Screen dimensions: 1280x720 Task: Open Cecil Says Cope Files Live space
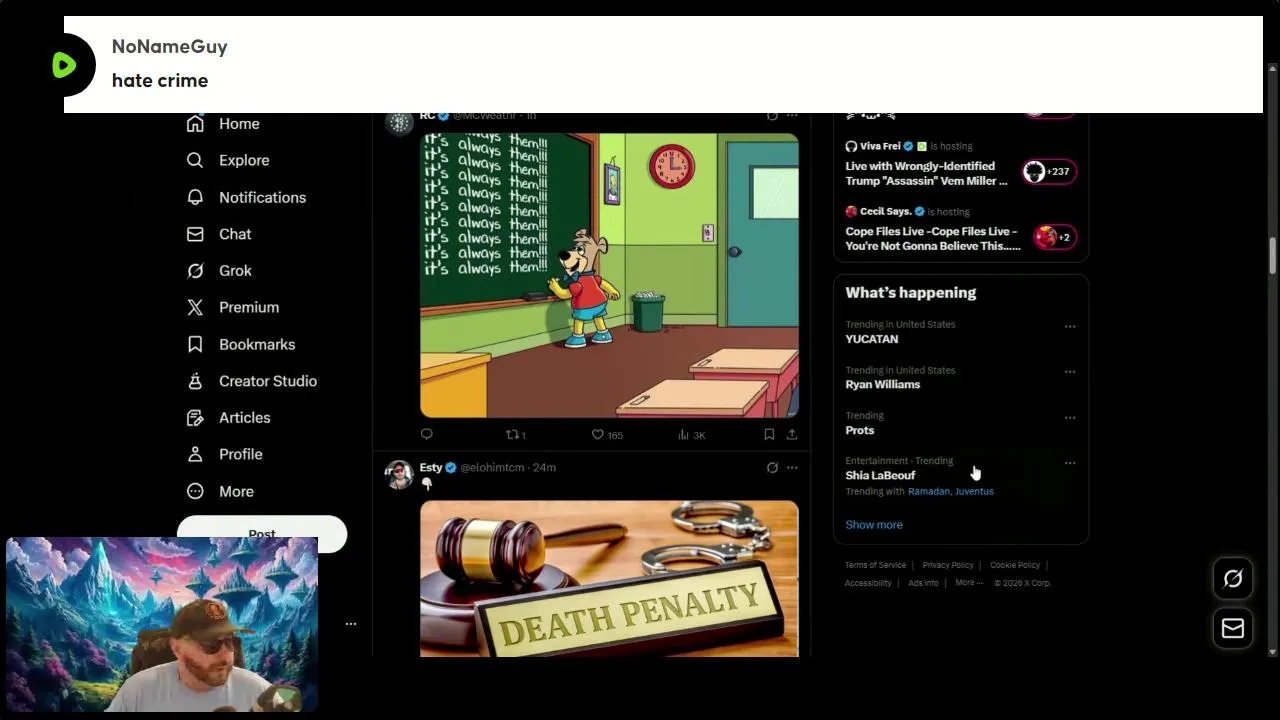coord(961,230)
